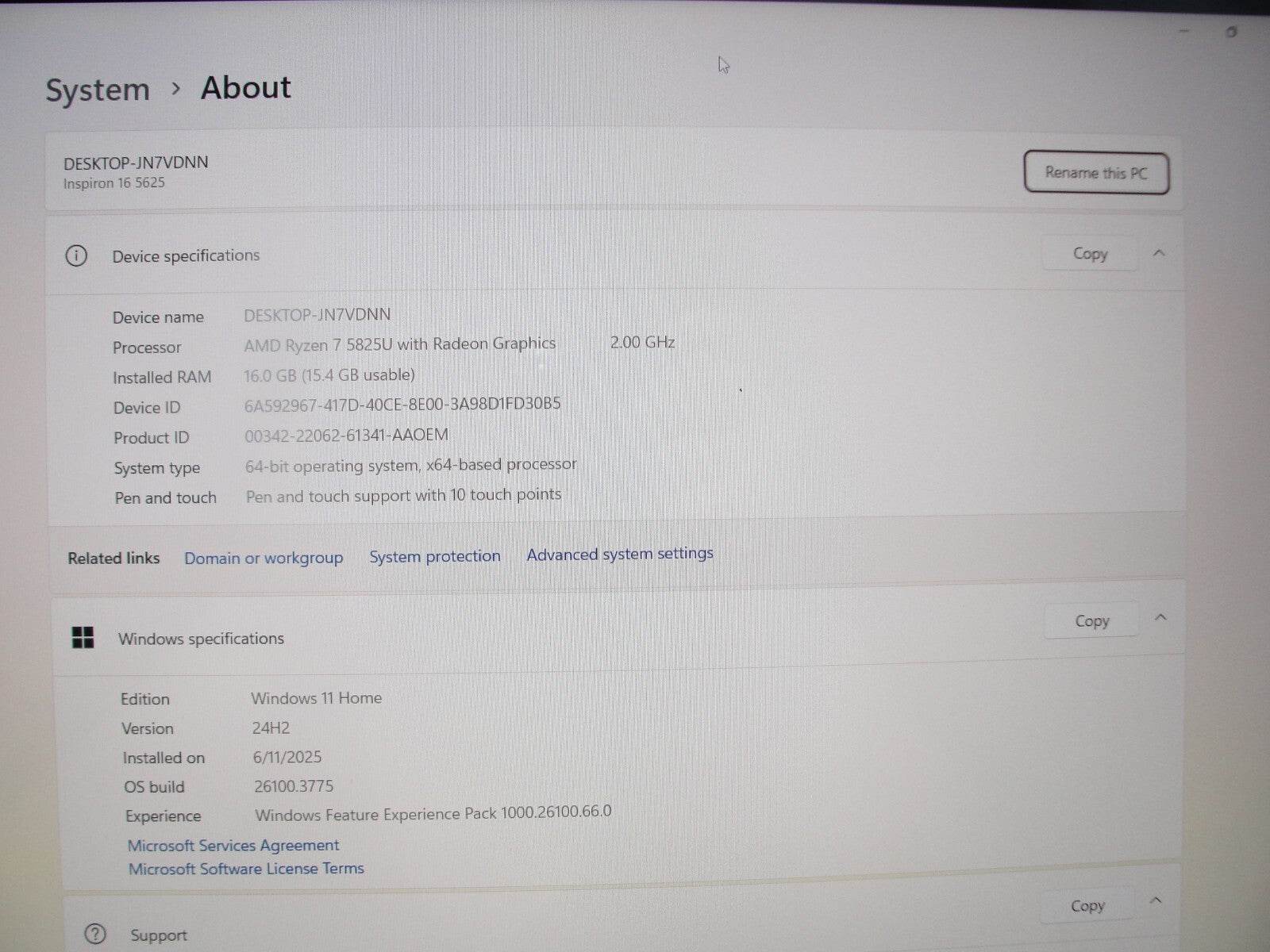The image size is (1270, 952).
Task: Click the Related links label area
Action: [x=113, y=558]
